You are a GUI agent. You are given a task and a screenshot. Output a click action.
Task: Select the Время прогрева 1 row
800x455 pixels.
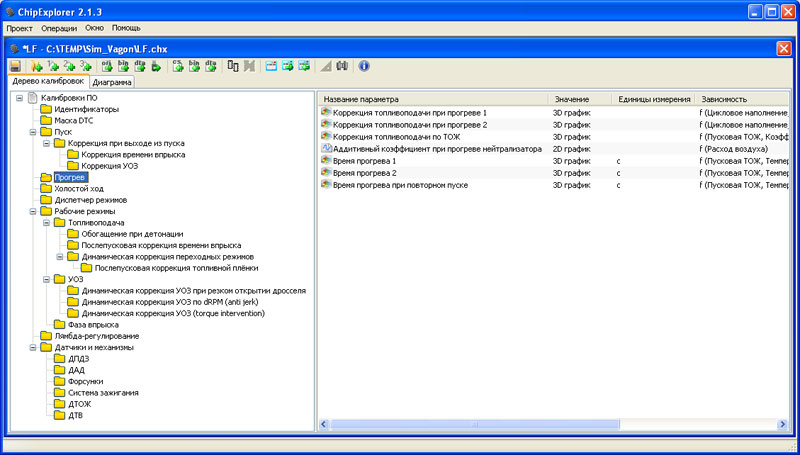pos(364,161)
